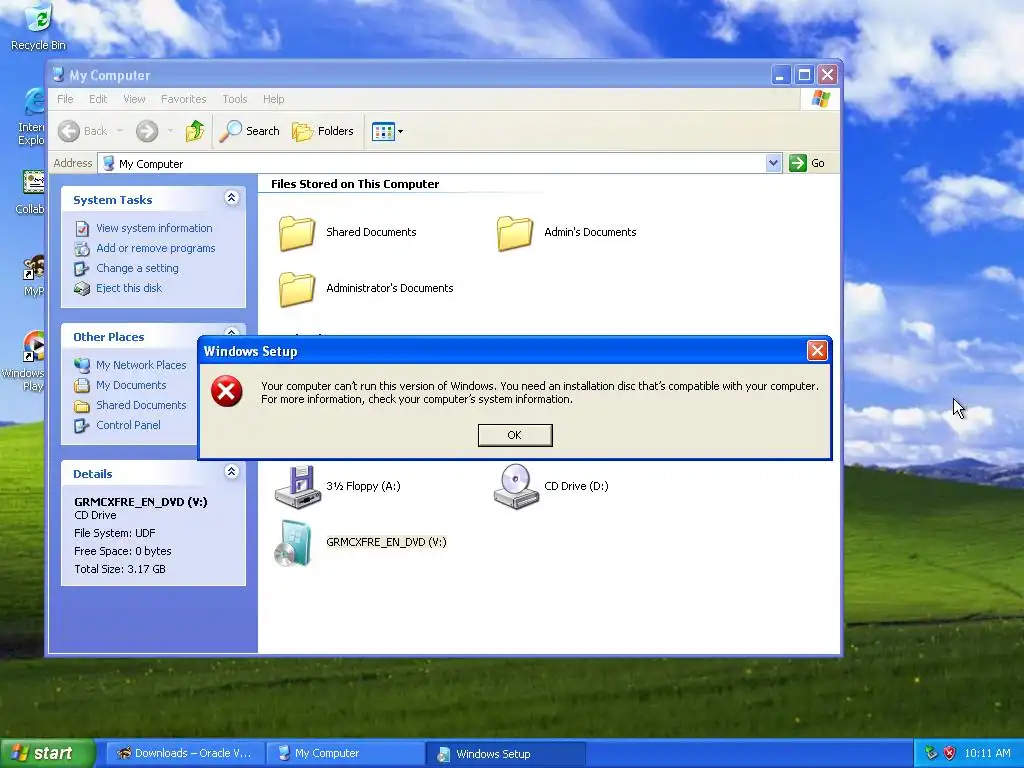Image resolution: width=1024 pixels, height=768 pixels.
Task: Click the My Network Places icon
Action: 82,366
